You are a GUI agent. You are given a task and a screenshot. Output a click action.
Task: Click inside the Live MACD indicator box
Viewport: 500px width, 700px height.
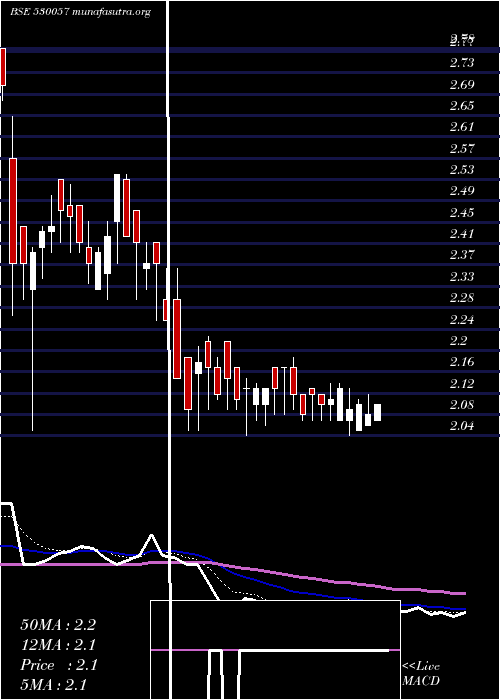[x=275, y=650]
